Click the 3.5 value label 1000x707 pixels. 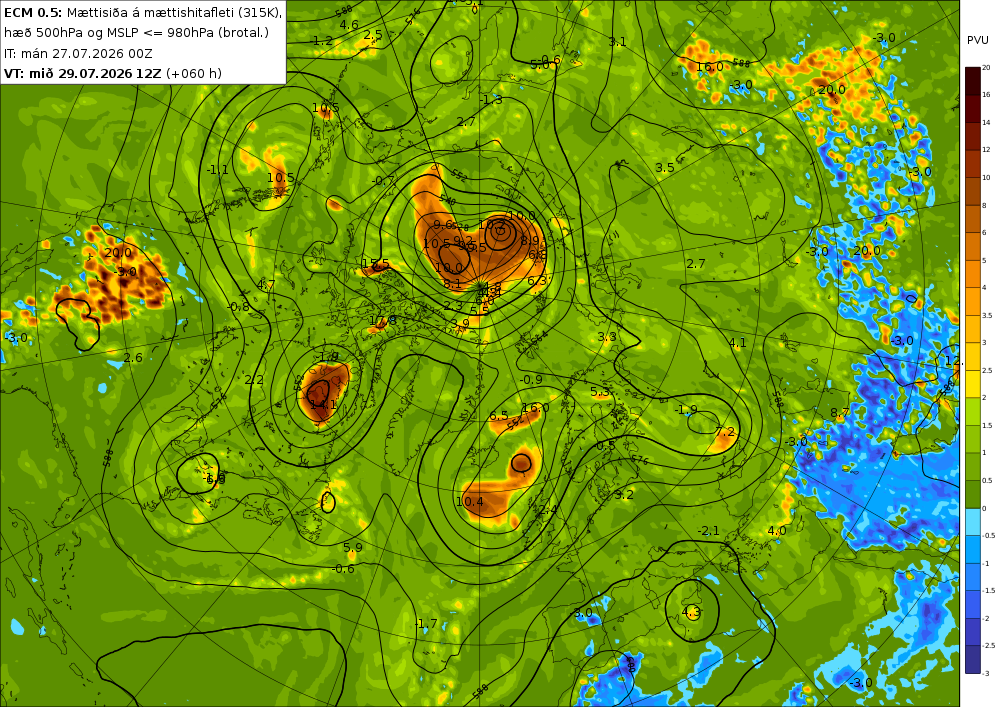pyautogui.click(x=665, y=168)
